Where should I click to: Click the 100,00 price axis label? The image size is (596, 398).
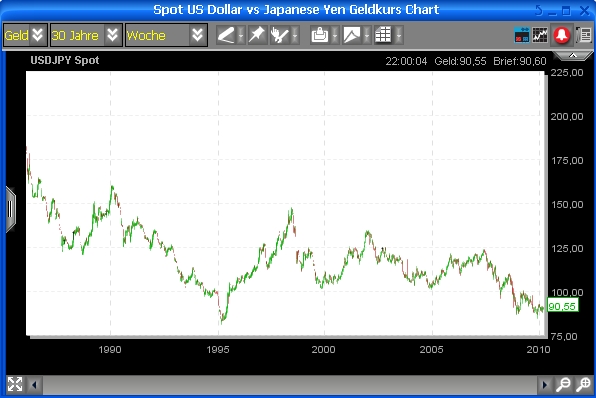pyautogui.click(x=567, y=292)
